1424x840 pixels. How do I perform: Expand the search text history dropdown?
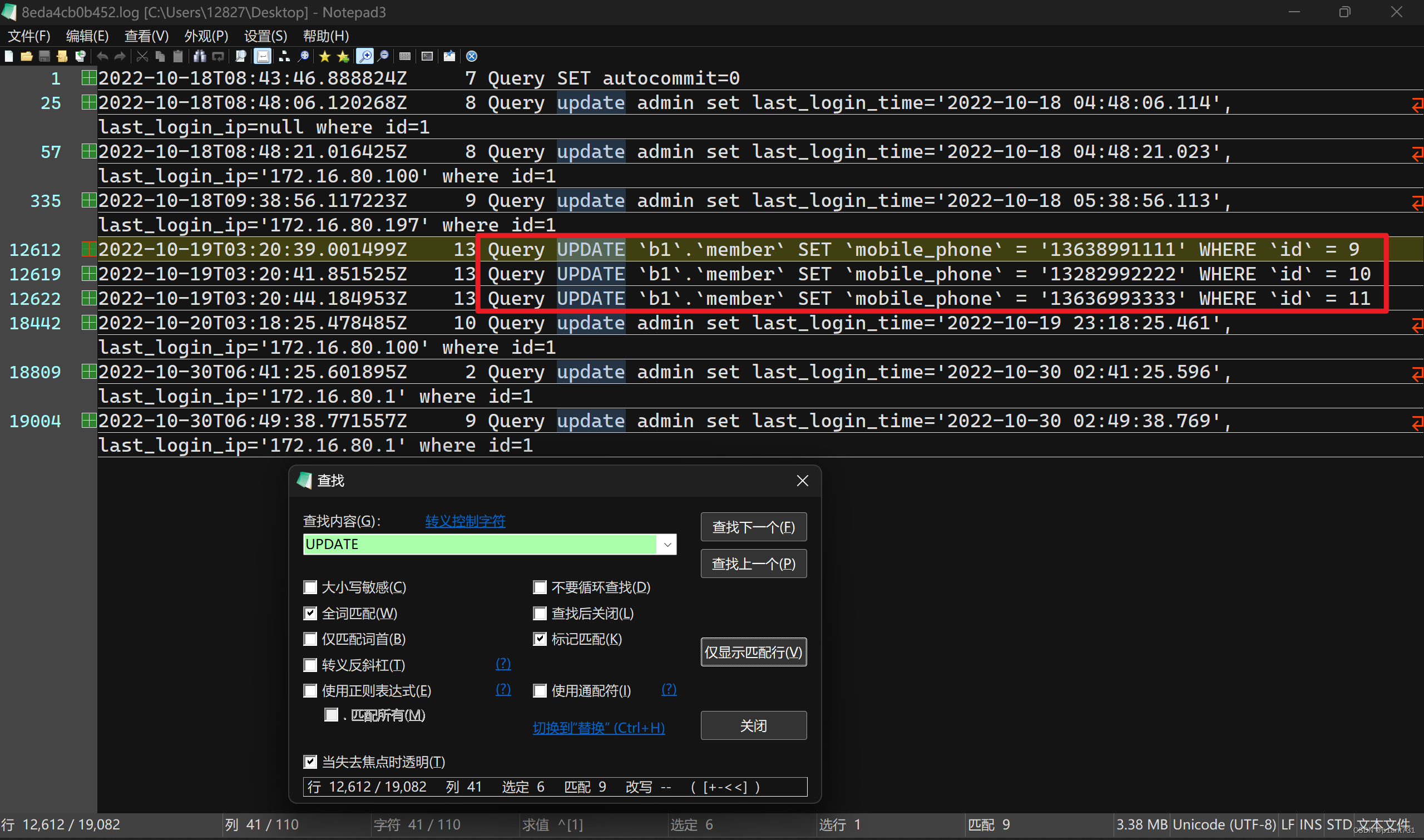667,545
